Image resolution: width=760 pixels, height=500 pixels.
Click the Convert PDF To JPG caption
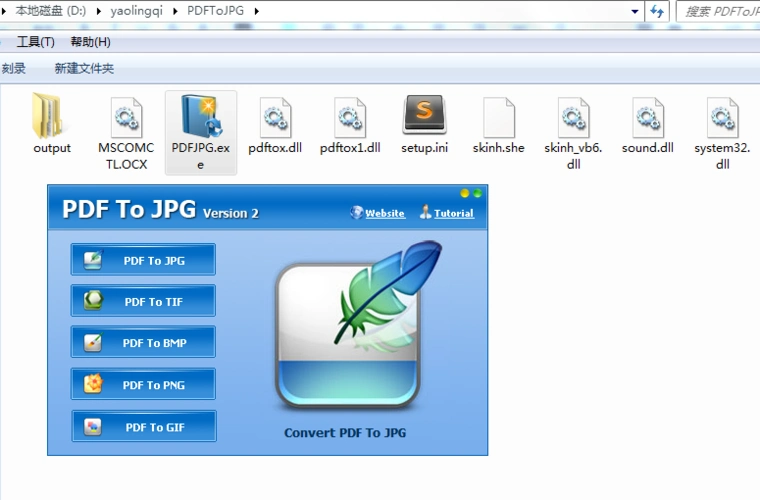point(345,433)
